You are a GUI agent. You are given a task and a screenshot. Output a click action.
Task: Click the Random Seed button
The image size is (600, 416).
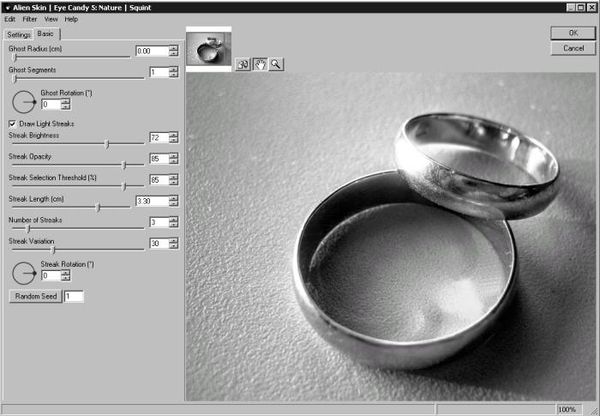point(35,296)
